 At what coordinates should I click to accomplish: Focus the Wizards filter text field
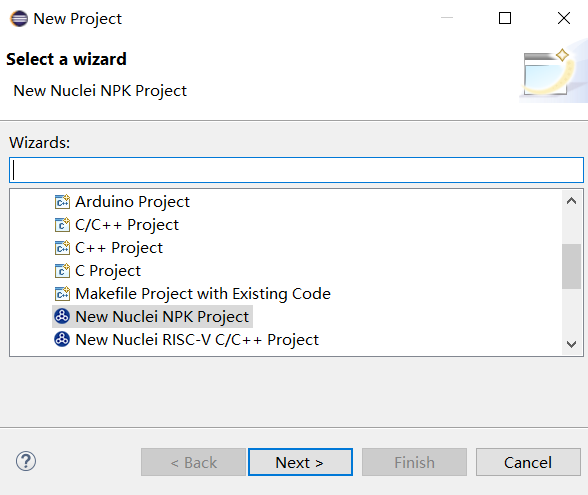coord(296,170)
